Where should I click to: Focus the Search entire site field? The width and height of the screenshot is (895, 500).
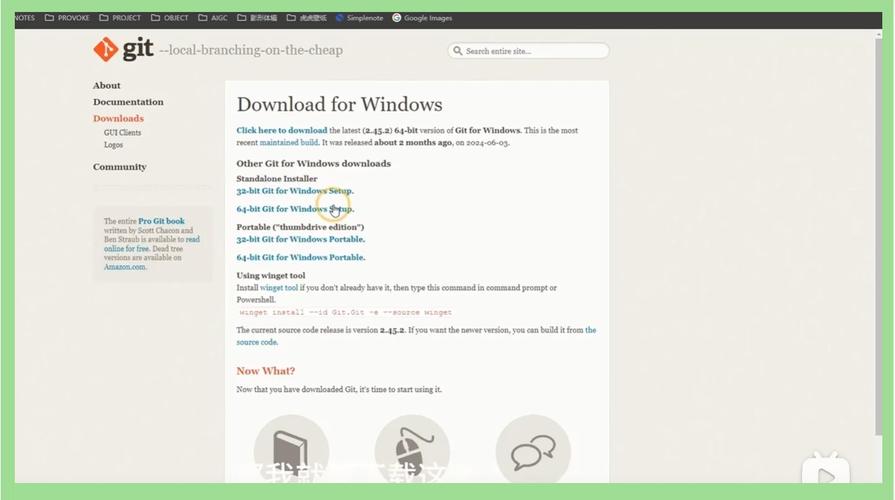point(528,51)
